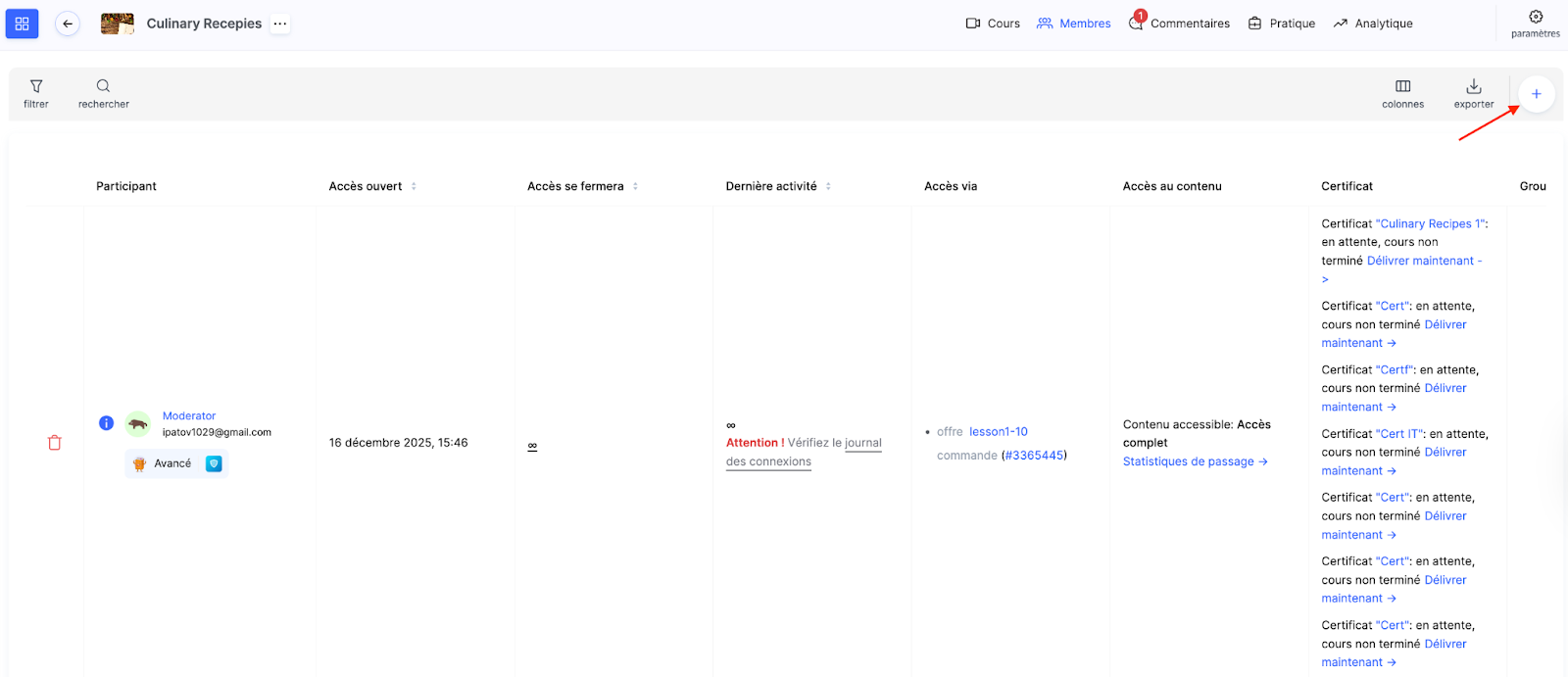1568x677 pixels.
Task: Open the rechercher search tool
Action: [x=103, y=87]
